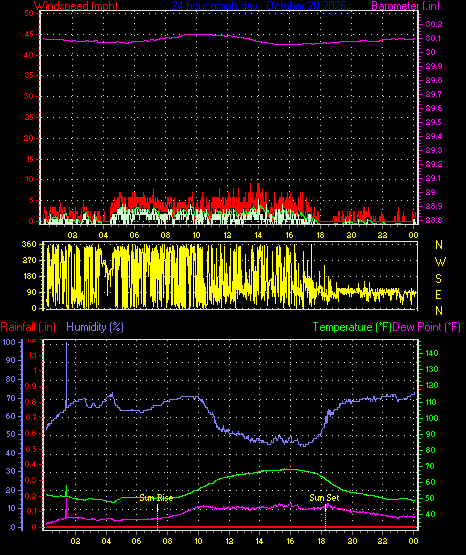
Task: Click the 360 wind direction value
Action: click(29, 244)
